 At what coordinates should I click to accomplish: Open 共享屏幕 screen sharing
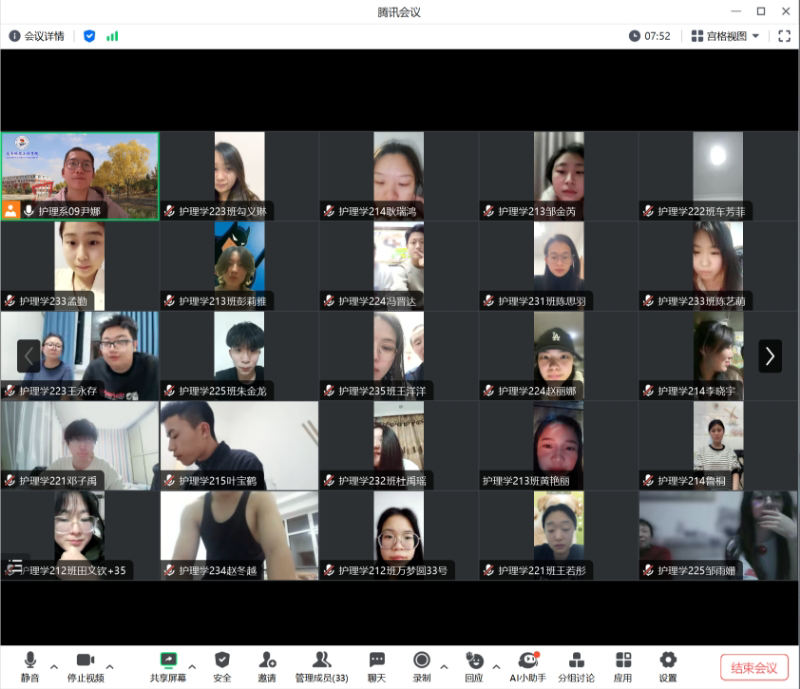168,666
